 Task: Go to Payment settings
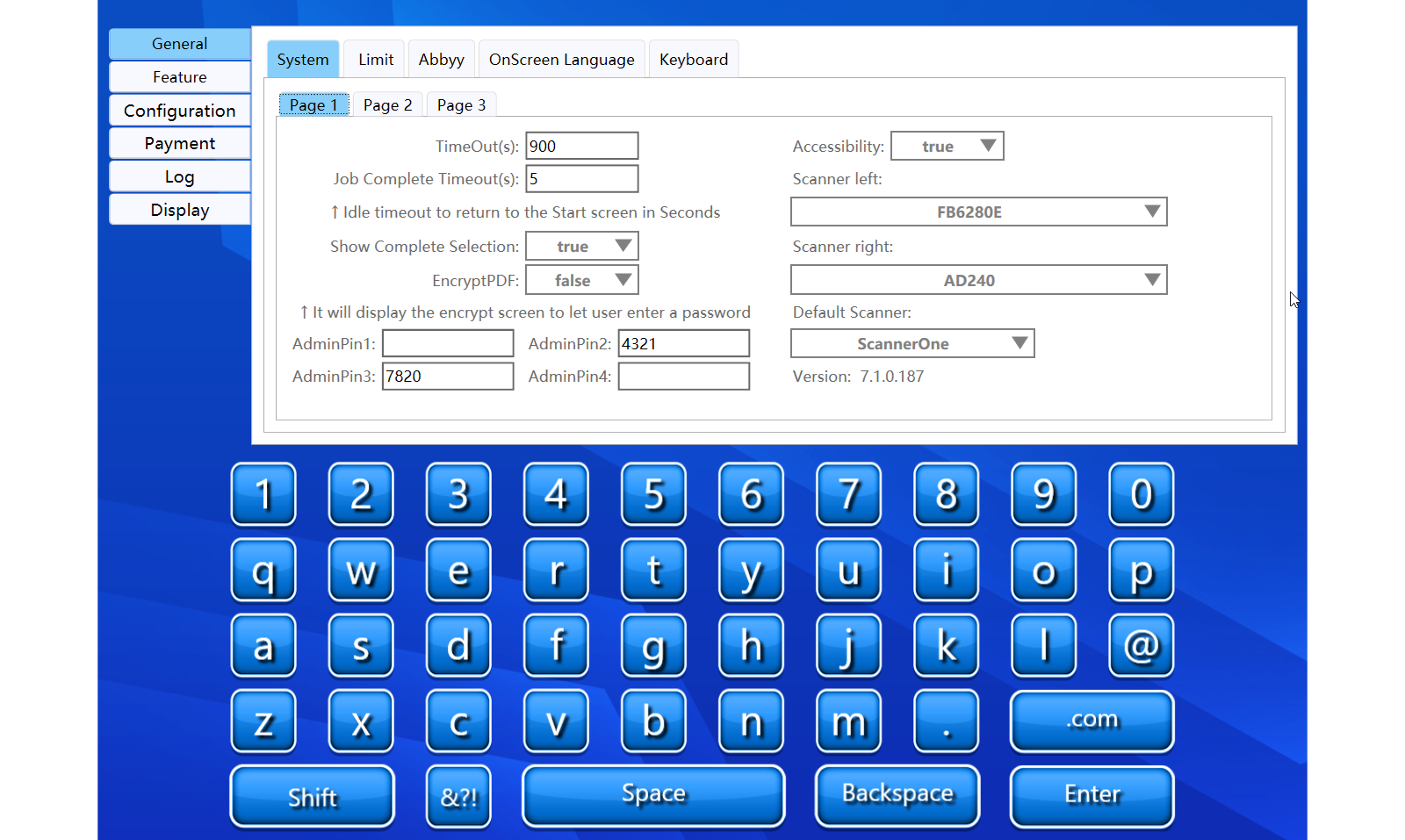180,143
